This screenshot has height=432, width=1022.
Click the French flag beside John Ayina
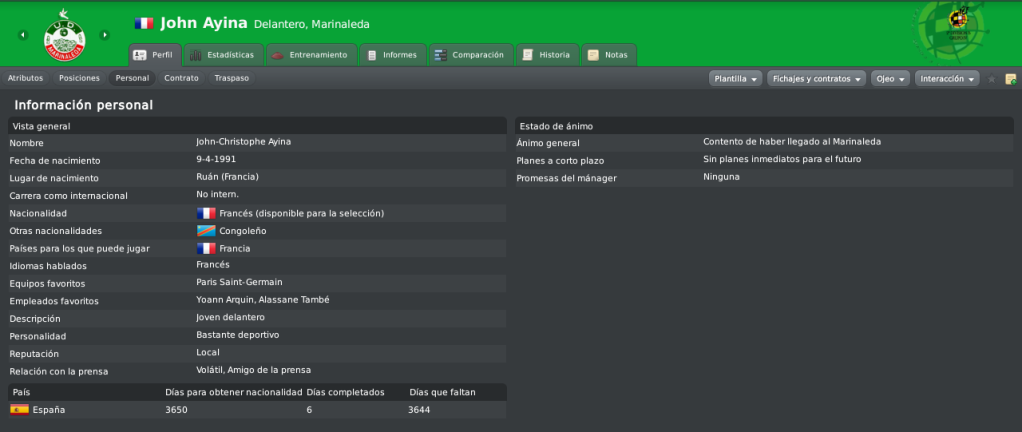pyautogui.click(x=144, y=22)
